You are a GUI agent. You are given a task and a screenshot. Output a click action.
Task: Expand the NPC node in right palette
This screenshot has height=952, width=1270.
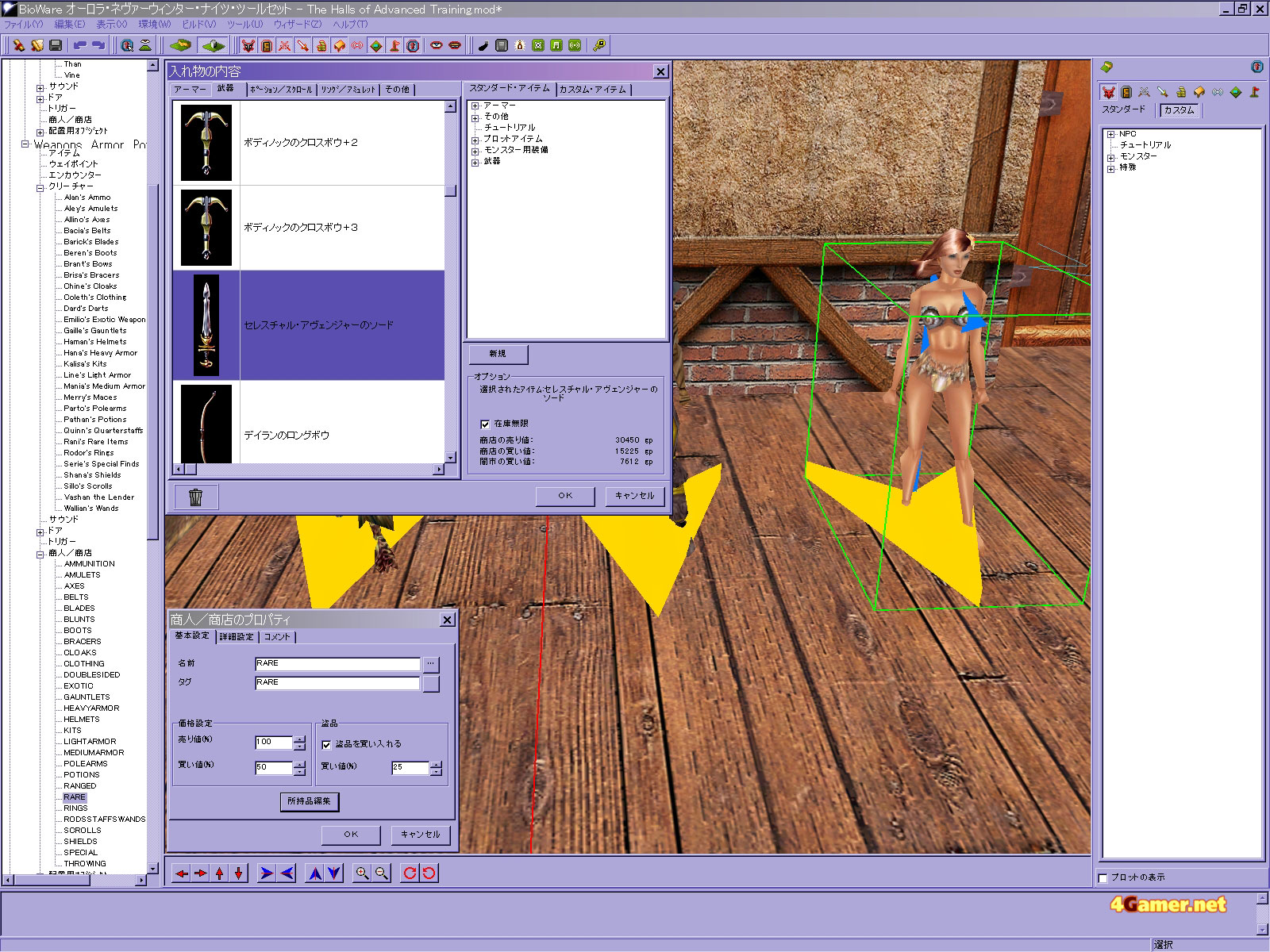(x=1111, y=135)
